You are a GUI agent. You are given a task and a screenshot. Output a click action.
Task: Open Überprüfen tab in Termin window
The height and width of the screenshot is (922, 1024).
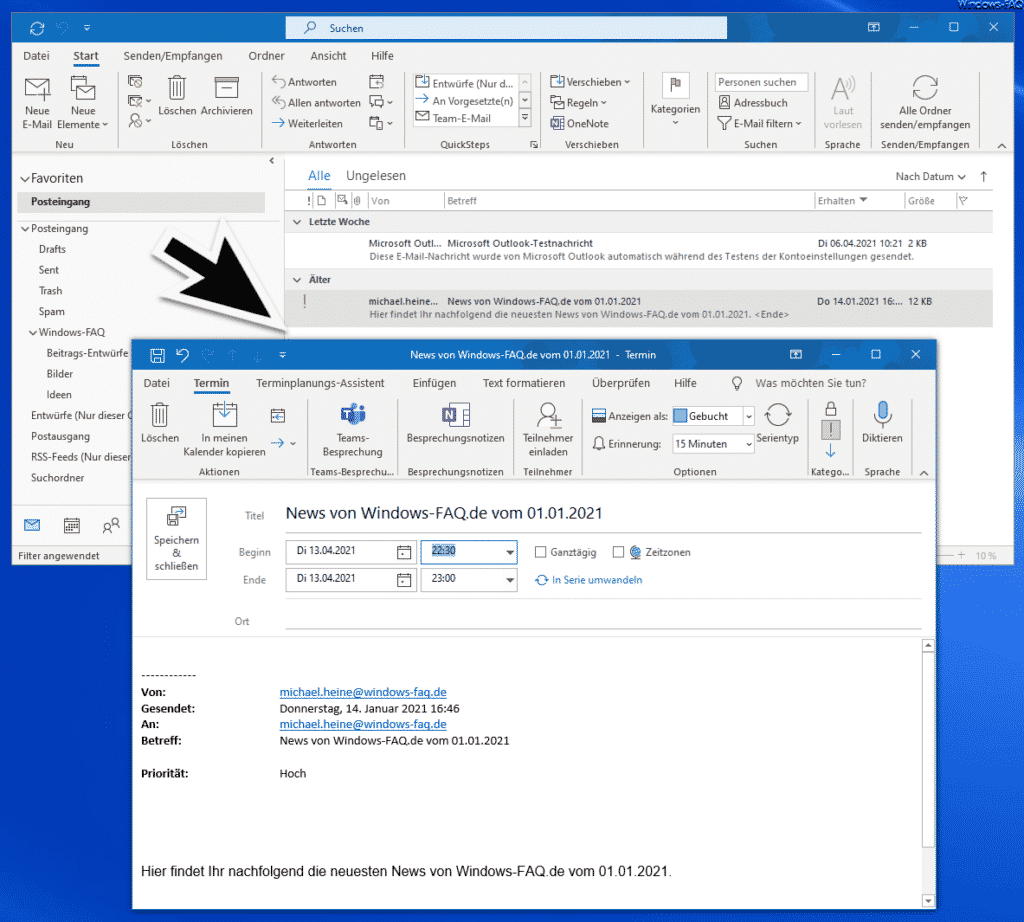coord(620,383)
